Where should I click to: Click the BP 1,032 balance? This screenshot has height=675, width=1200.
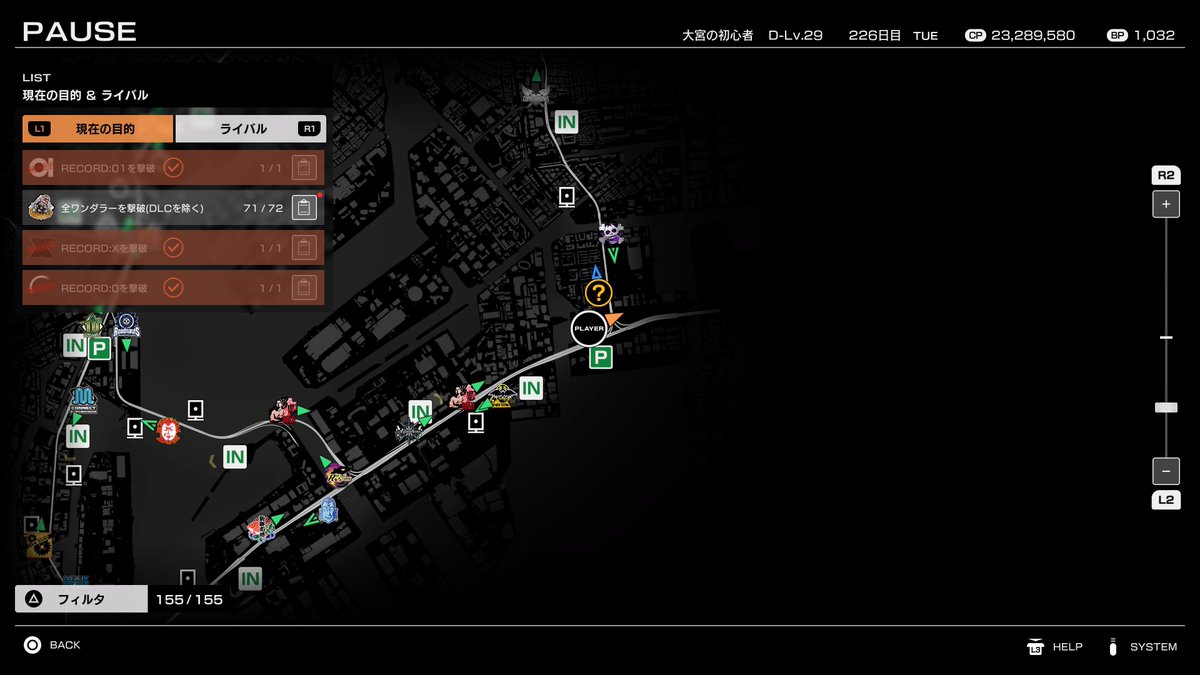tap(1141, 35)
